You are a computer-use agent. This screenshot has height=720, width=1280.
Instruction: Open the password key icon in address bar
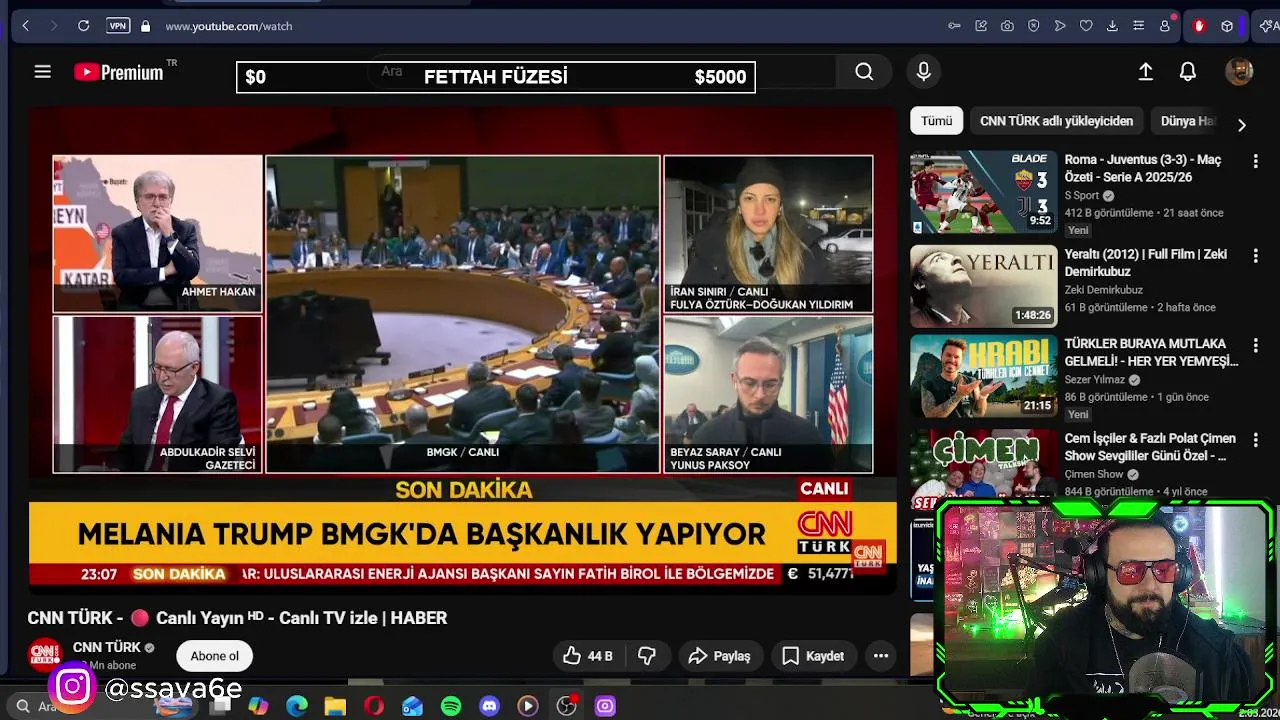[x=955, y=26]
